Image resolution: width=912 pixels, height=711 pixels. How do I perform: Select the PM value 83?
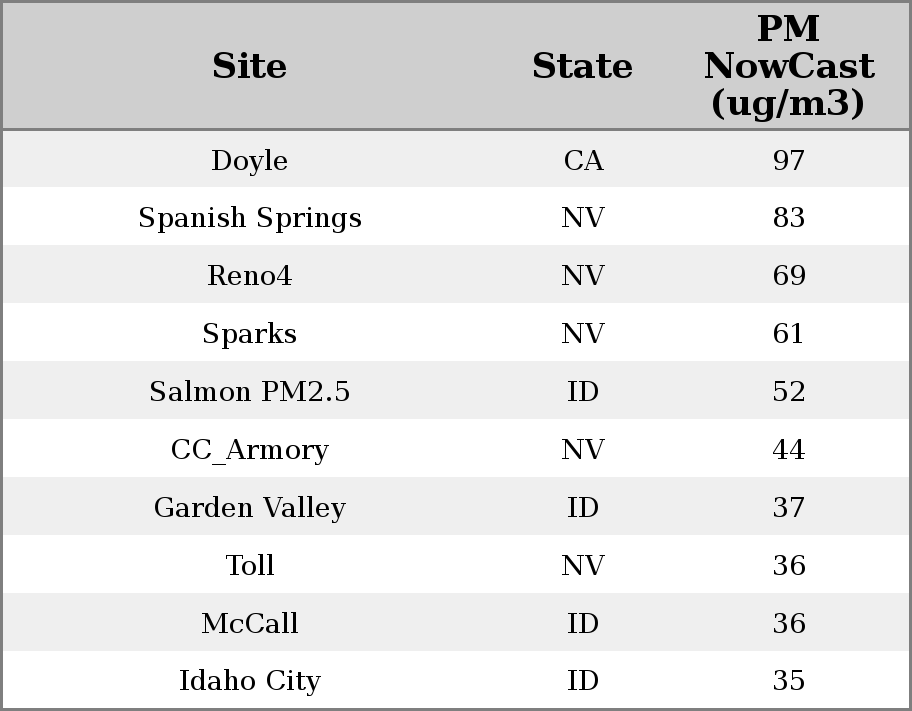789,218
